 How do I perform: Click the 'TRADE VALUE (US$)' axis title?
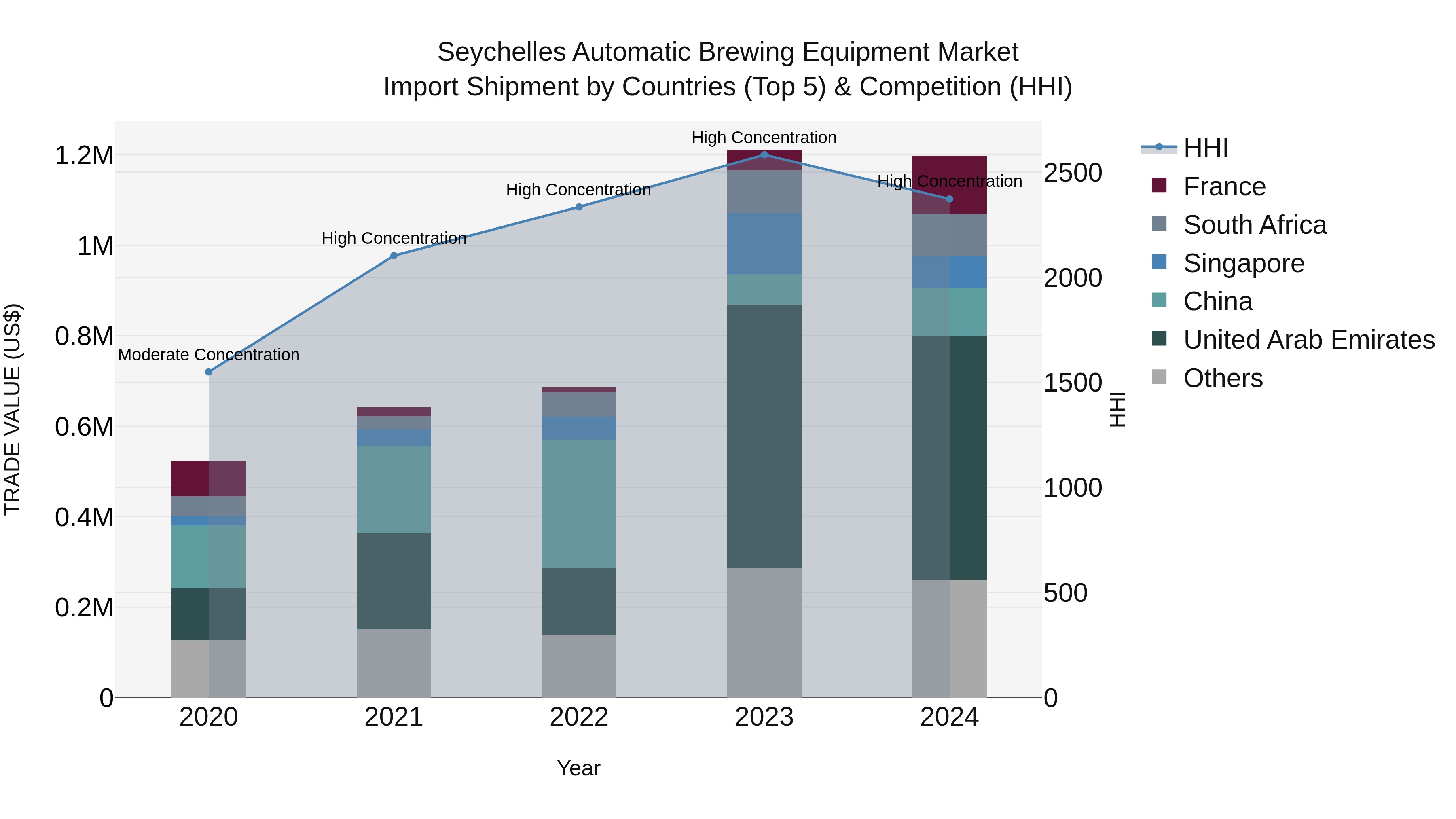coord(13,410)
